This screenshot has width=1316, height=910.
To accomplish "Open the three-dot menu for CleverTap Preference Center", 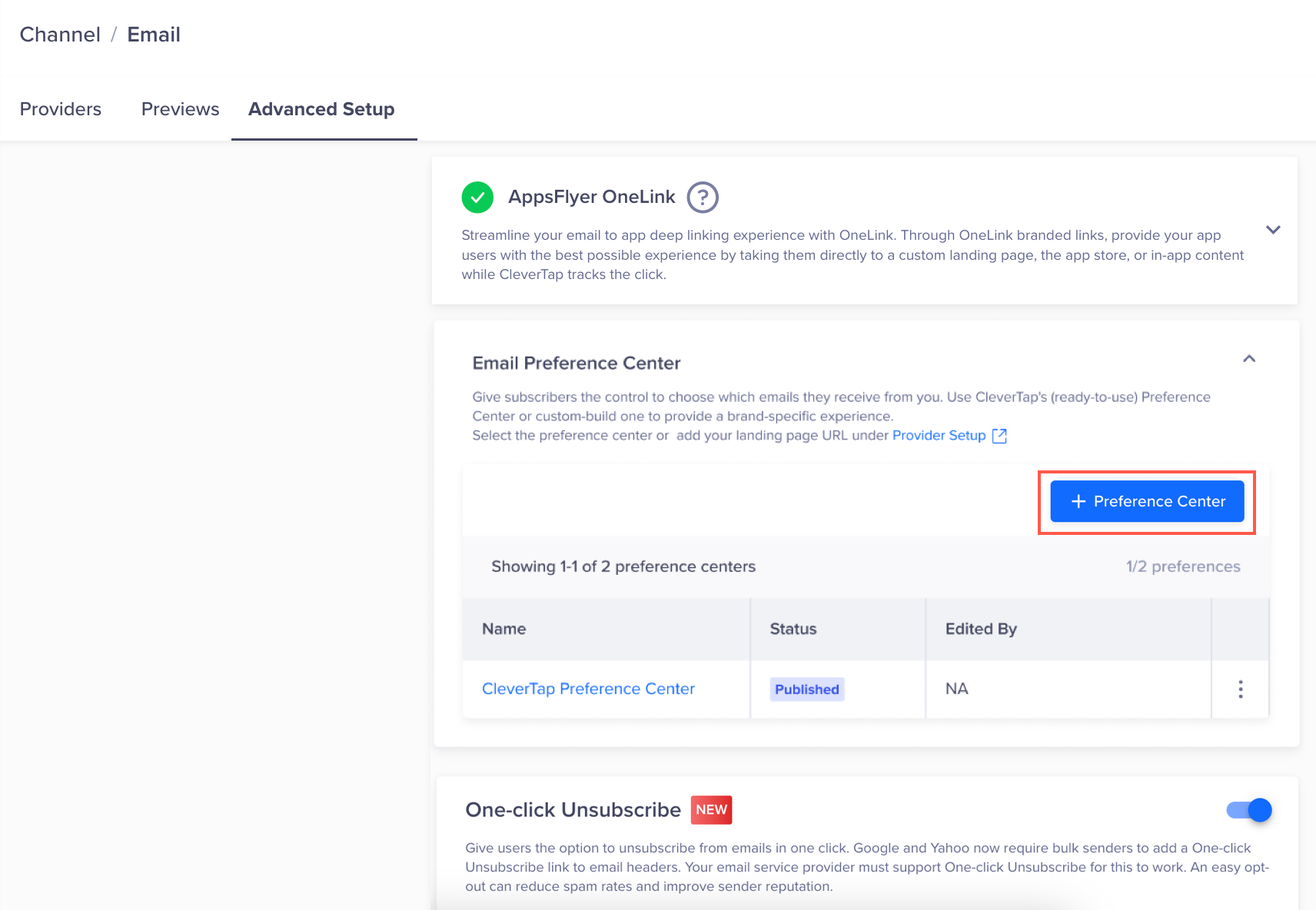I will [x=1241, y=689].
